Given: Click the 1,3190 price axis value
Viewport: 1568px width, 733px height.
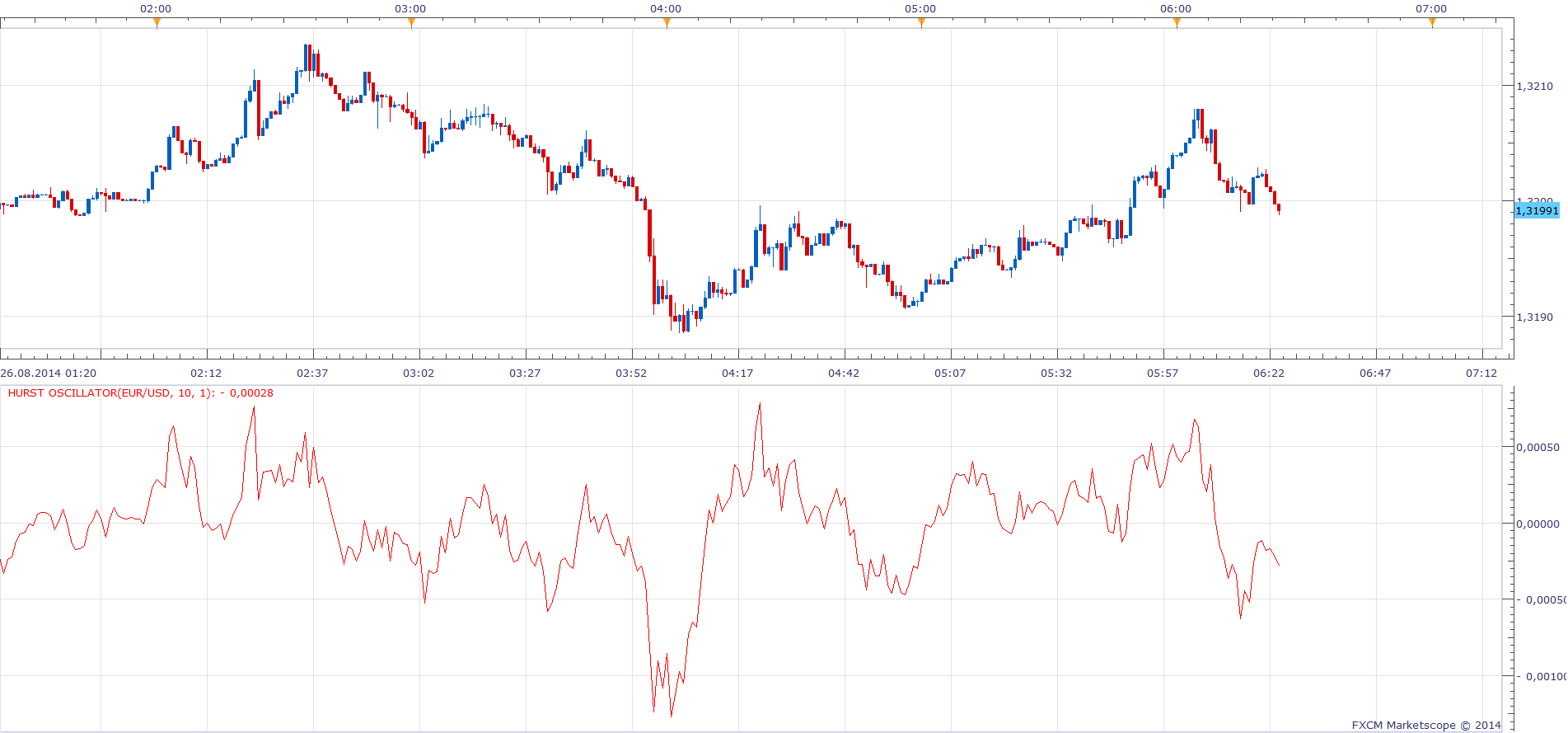Looking at the screenshot, I should (1534, 317).
